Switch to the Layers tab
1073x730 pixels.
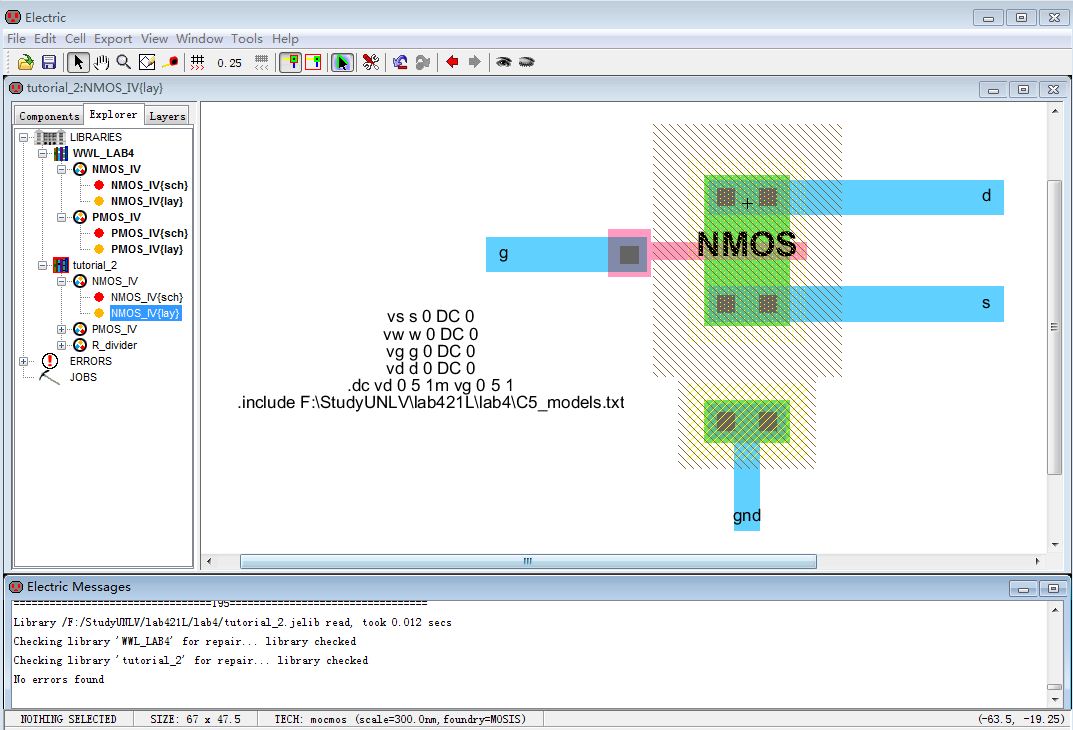167,116
